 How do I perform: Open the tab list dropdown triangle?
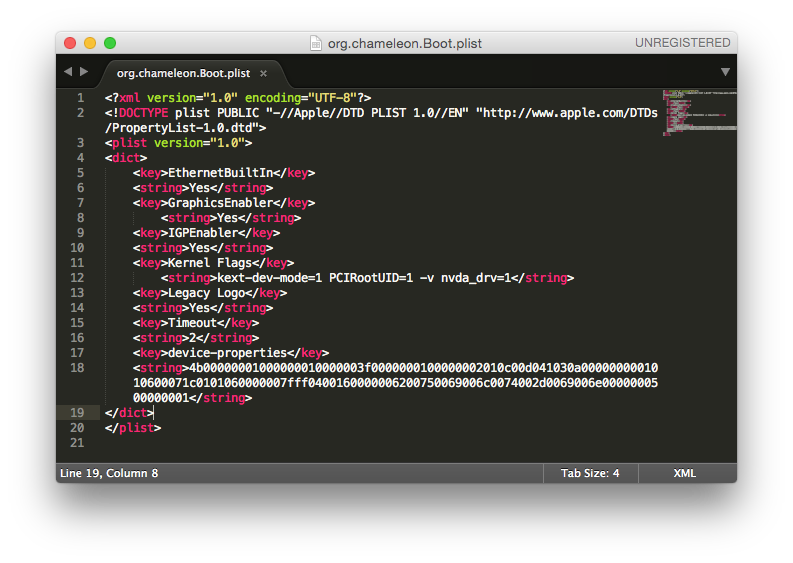click(x=725, y=72)
